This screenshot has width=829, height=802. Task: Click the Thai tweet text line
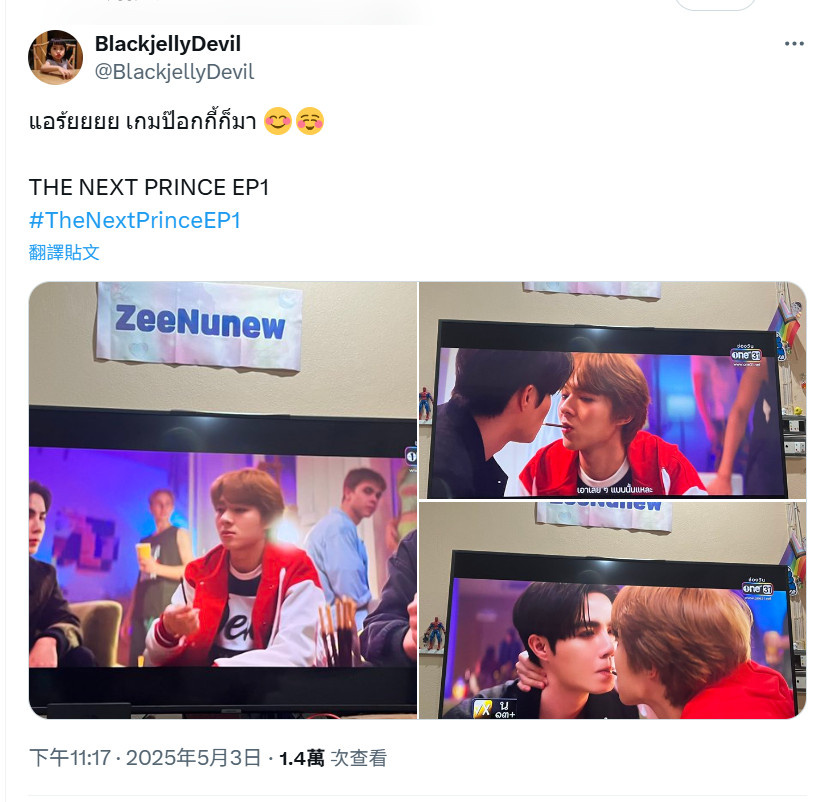coord(143,122)
